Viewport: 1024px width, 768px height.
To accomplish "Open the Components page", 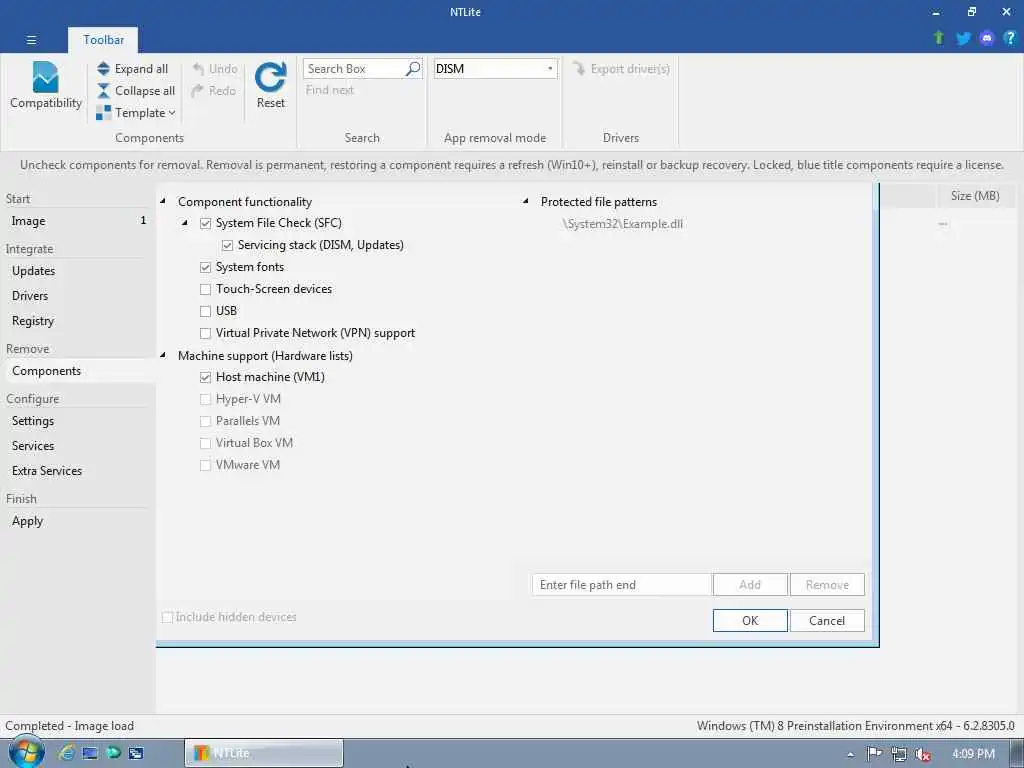I will click(46, 371).
